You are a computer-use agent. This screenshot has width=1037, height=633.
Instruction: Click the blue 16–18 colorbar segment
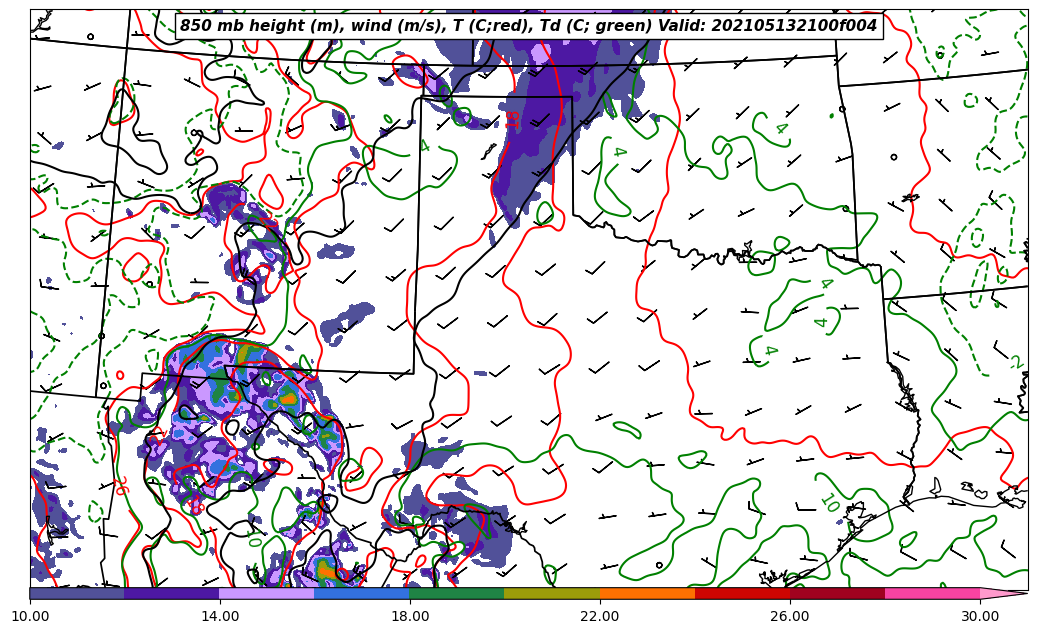362,593
